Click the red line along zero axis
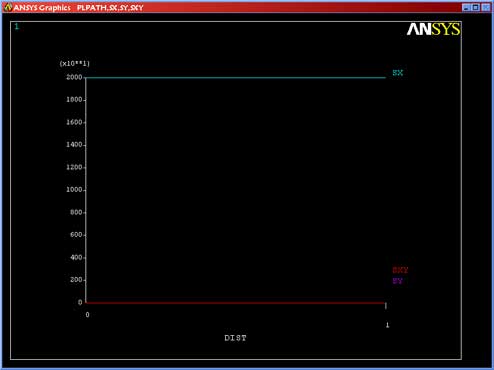 click(x=236, y=303)
